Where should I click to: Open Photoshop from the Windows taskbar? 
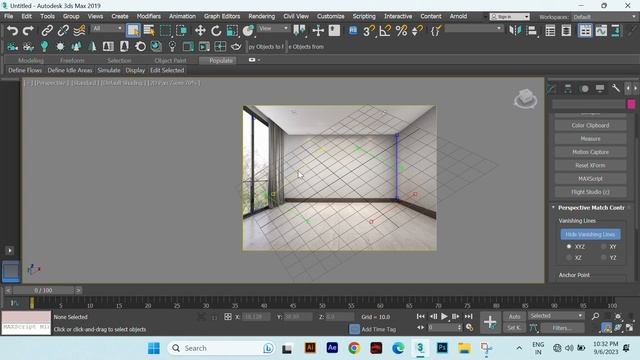442,348
